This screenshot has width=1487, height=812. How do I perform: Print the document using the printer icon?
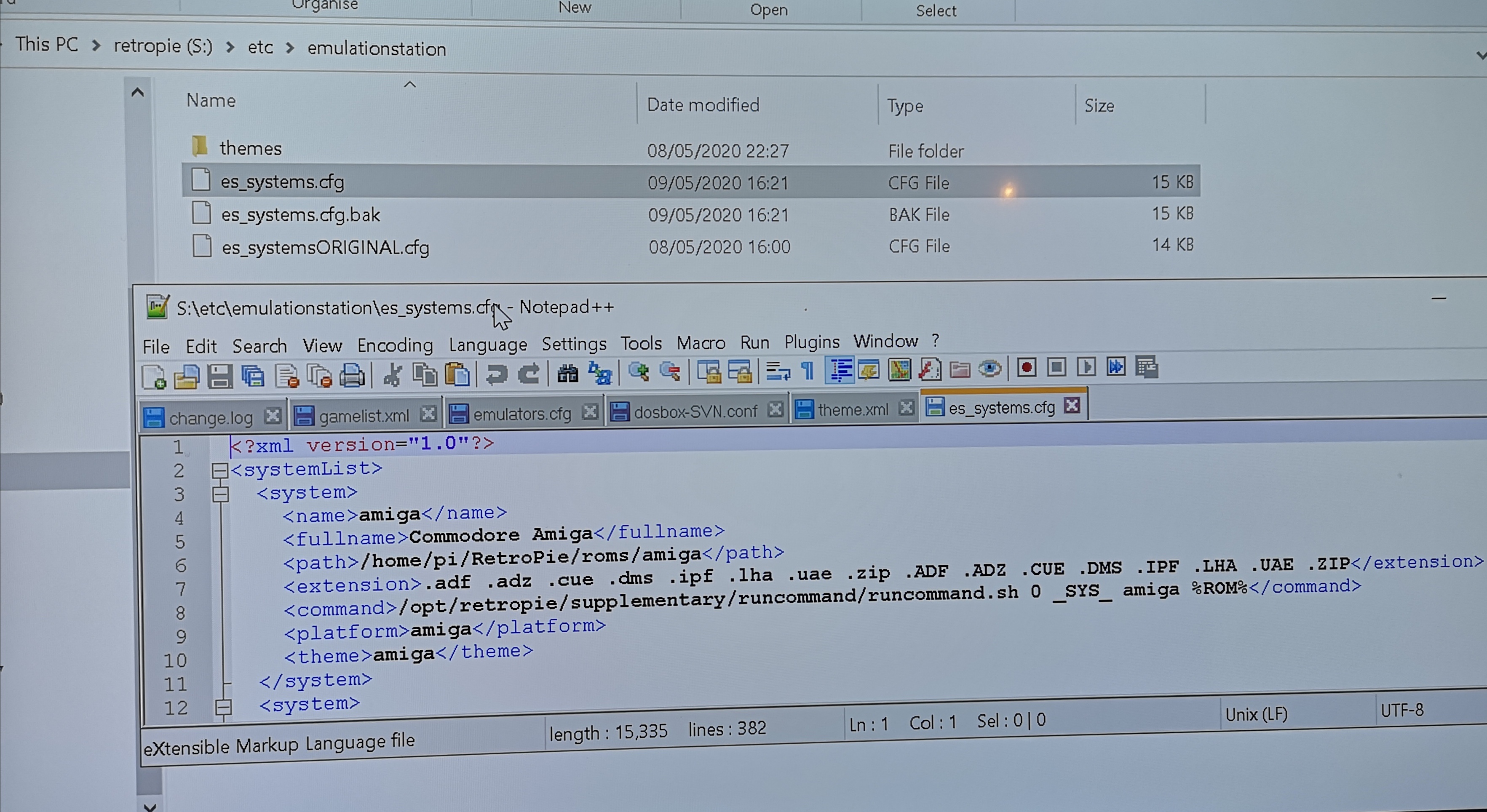coord(352,375)
